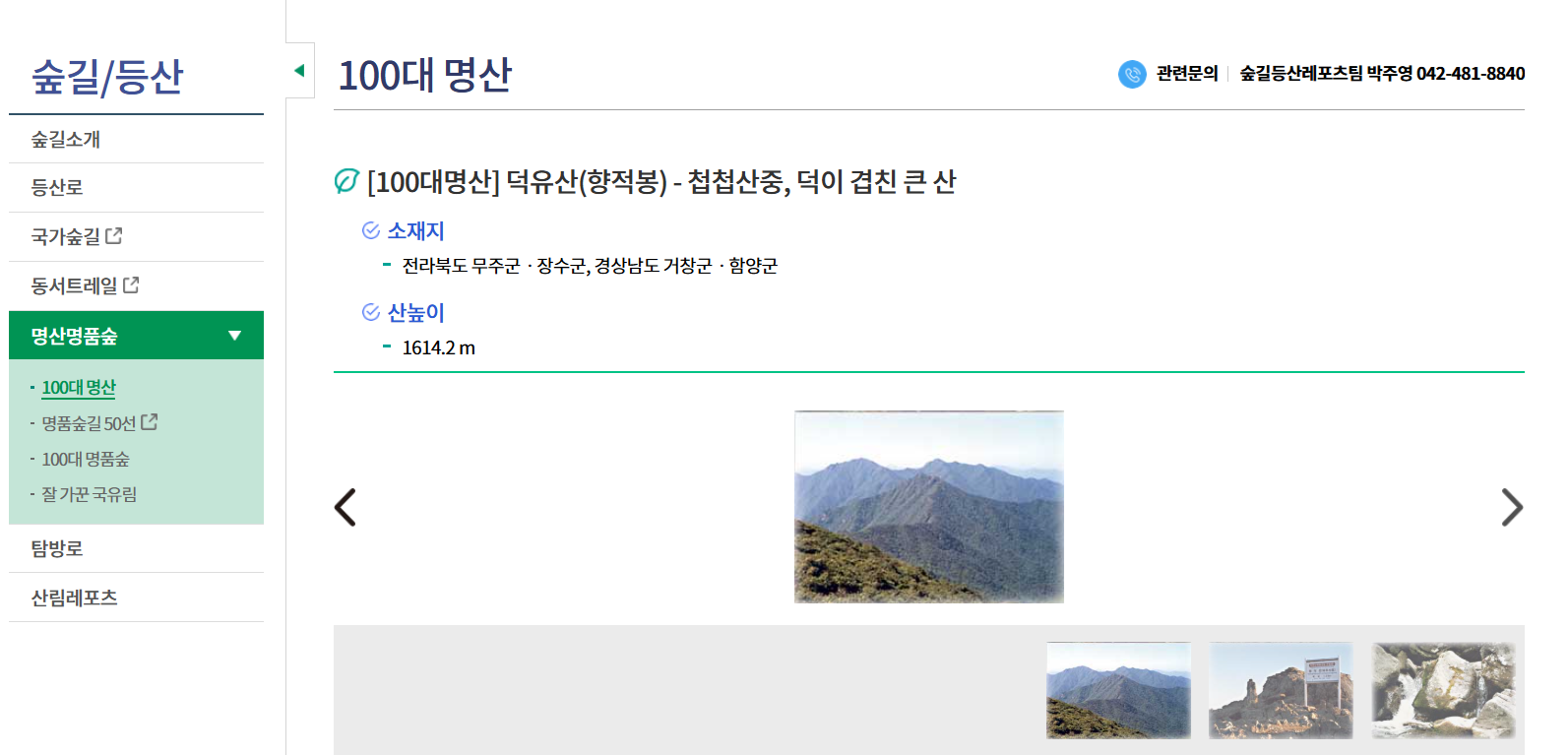This screenshot has width=1568, height=755.
Task: Click the height value 1614.2 m
Action: coord(439,347)
